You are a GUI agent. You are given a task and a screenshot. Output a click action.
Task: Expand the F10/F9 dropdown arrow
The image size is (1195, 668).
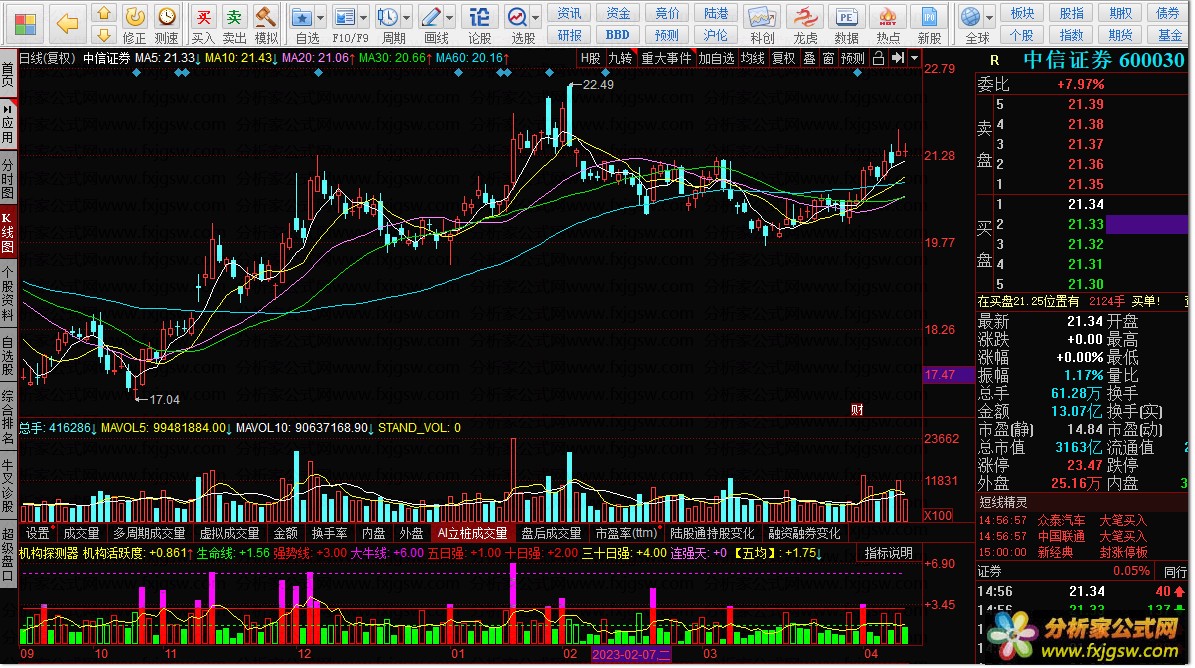pyautogui.click(x=364, y=17)
